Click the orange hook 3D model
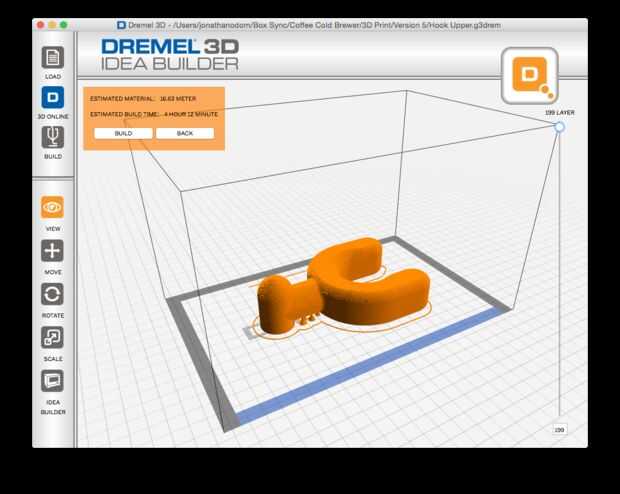This screenshot has height=494, width=620. [x=343, y=287]
